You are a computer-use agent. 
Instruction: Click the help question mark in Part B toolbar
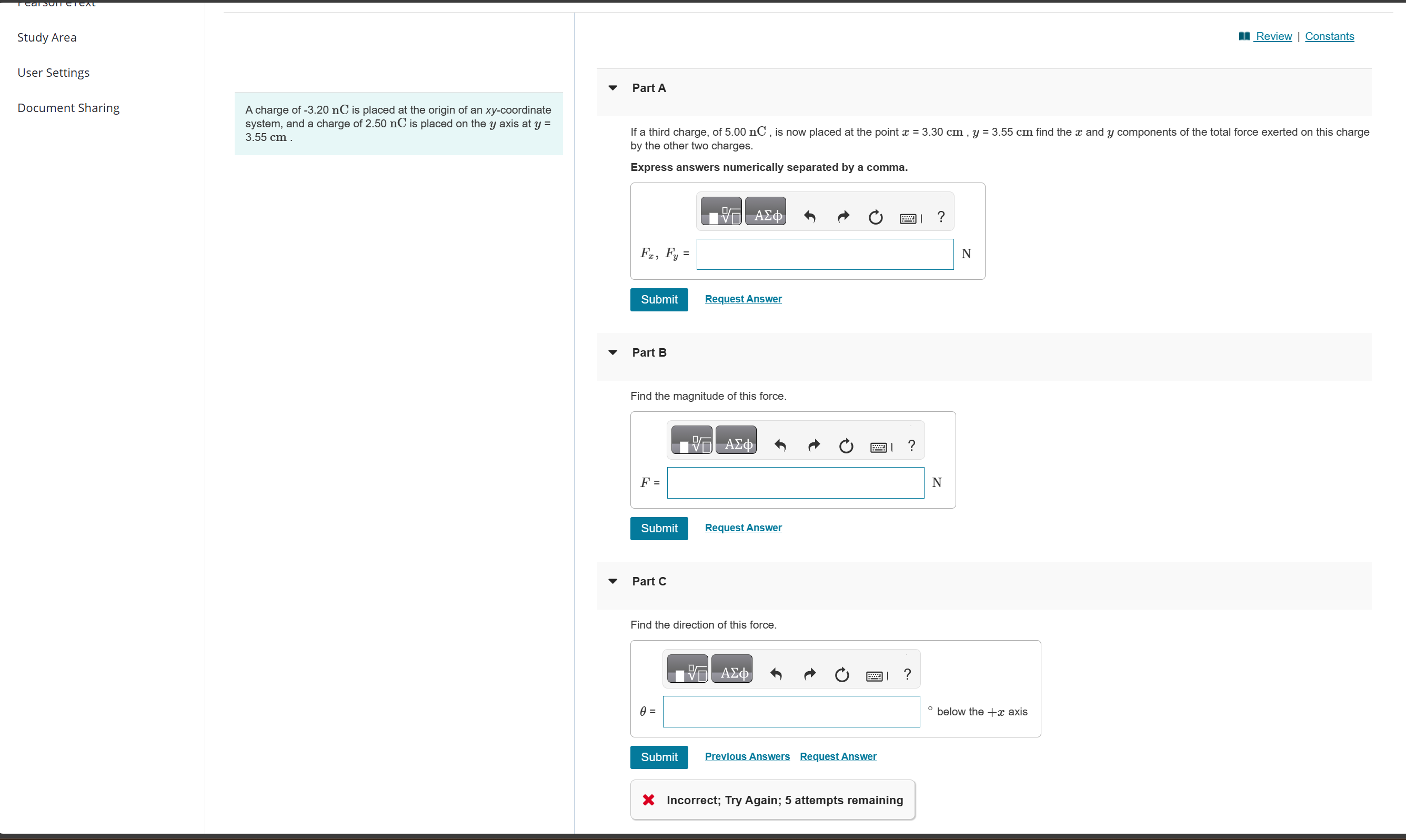click(910, 446)
